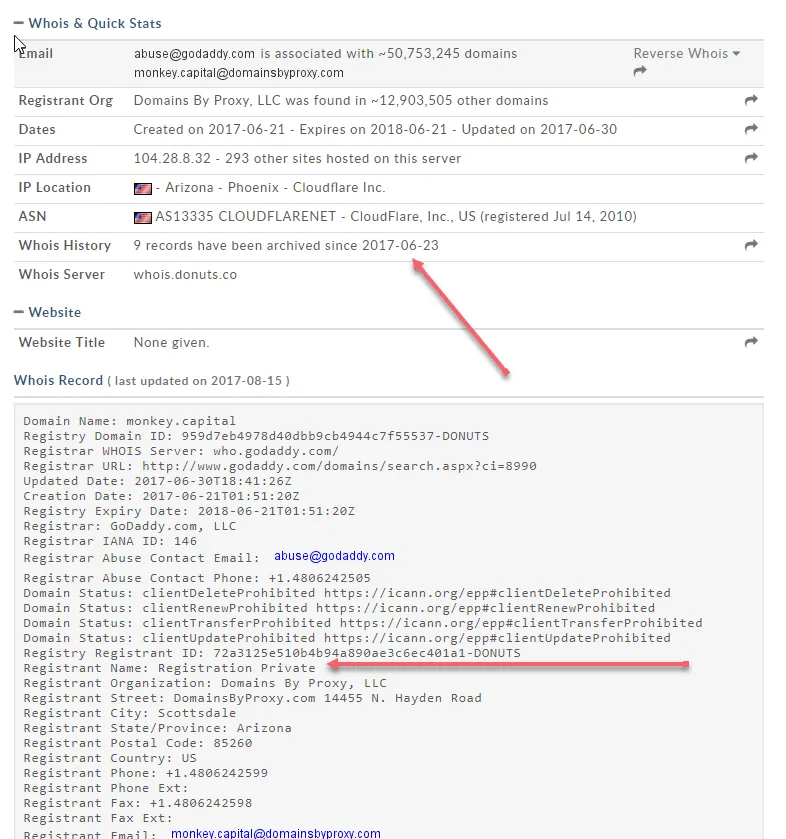Select 'Domains By Proxy, LLC was found' text

(250, 101)
